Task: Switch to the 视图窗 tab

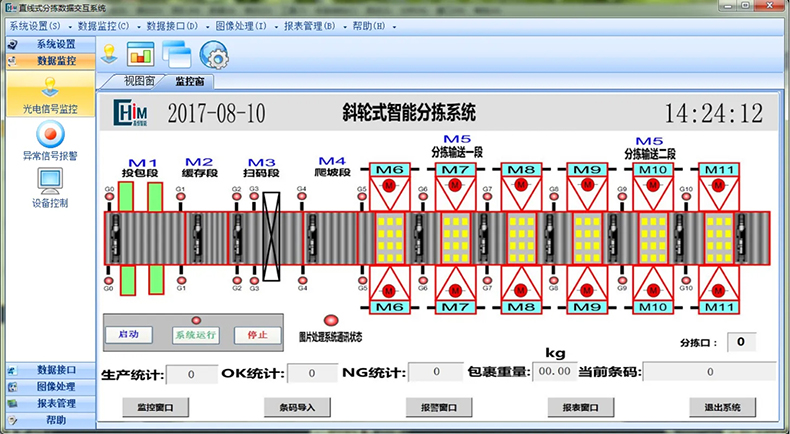Action: [139, 80]
